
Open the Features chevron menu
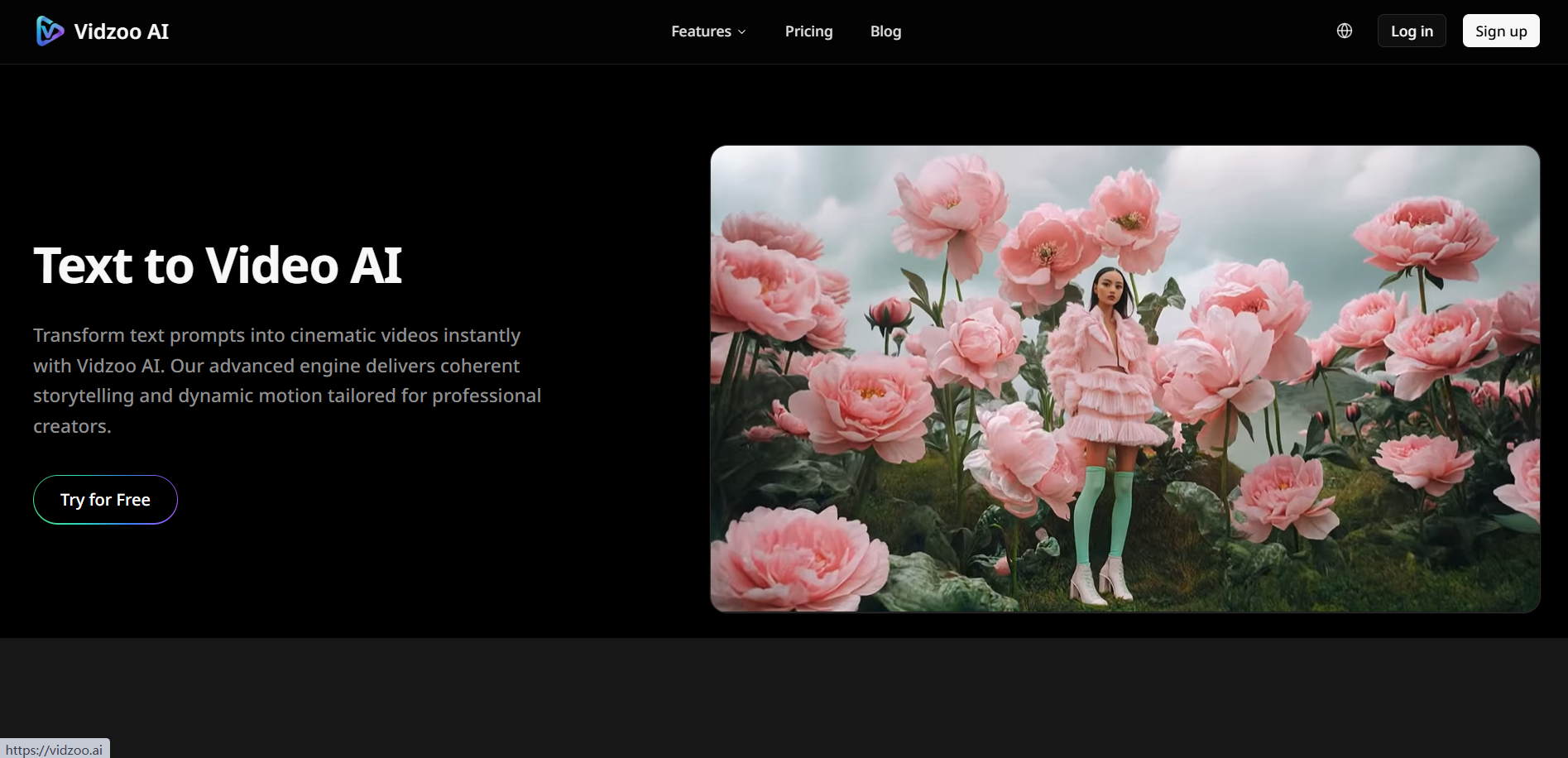click(741, 31)
